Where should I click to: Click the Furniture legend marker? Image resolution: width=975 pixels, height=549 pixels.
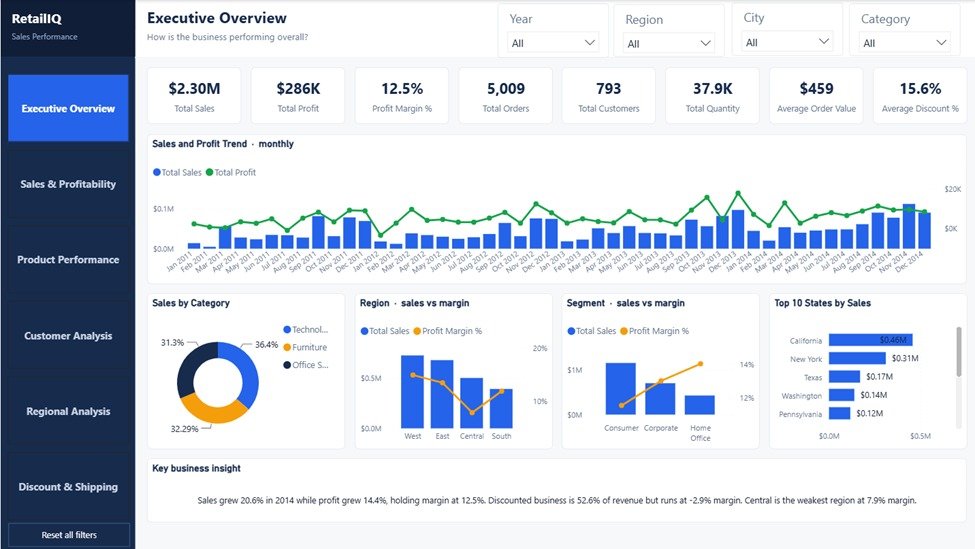pos(287,347)
